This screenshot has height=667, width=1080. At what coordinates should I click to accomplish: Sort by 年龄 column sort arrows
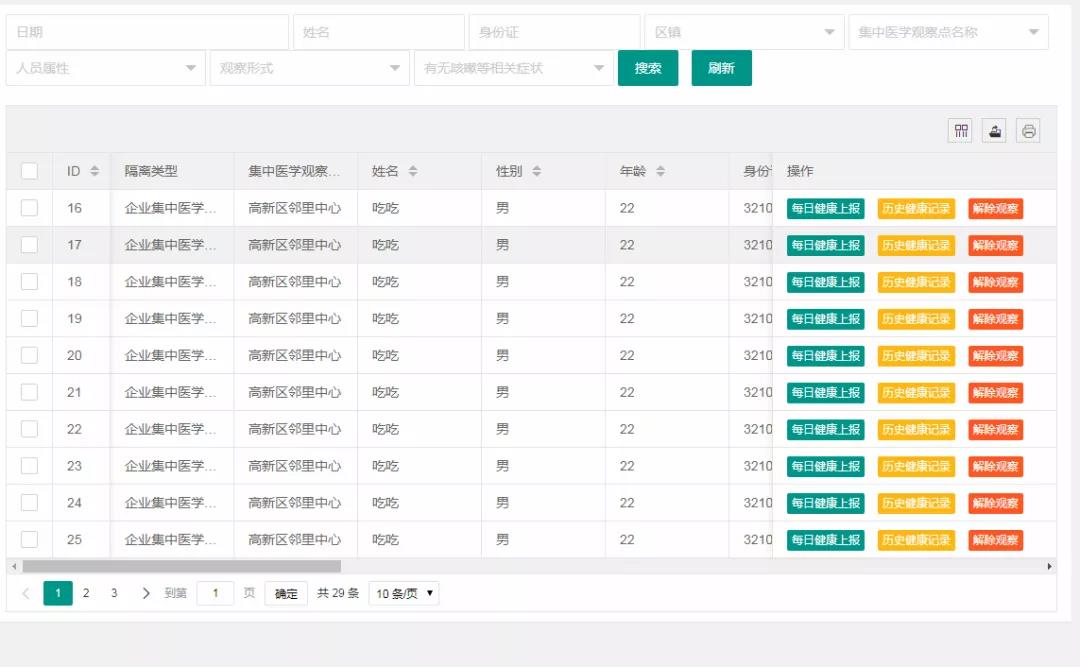click(660, 171)
